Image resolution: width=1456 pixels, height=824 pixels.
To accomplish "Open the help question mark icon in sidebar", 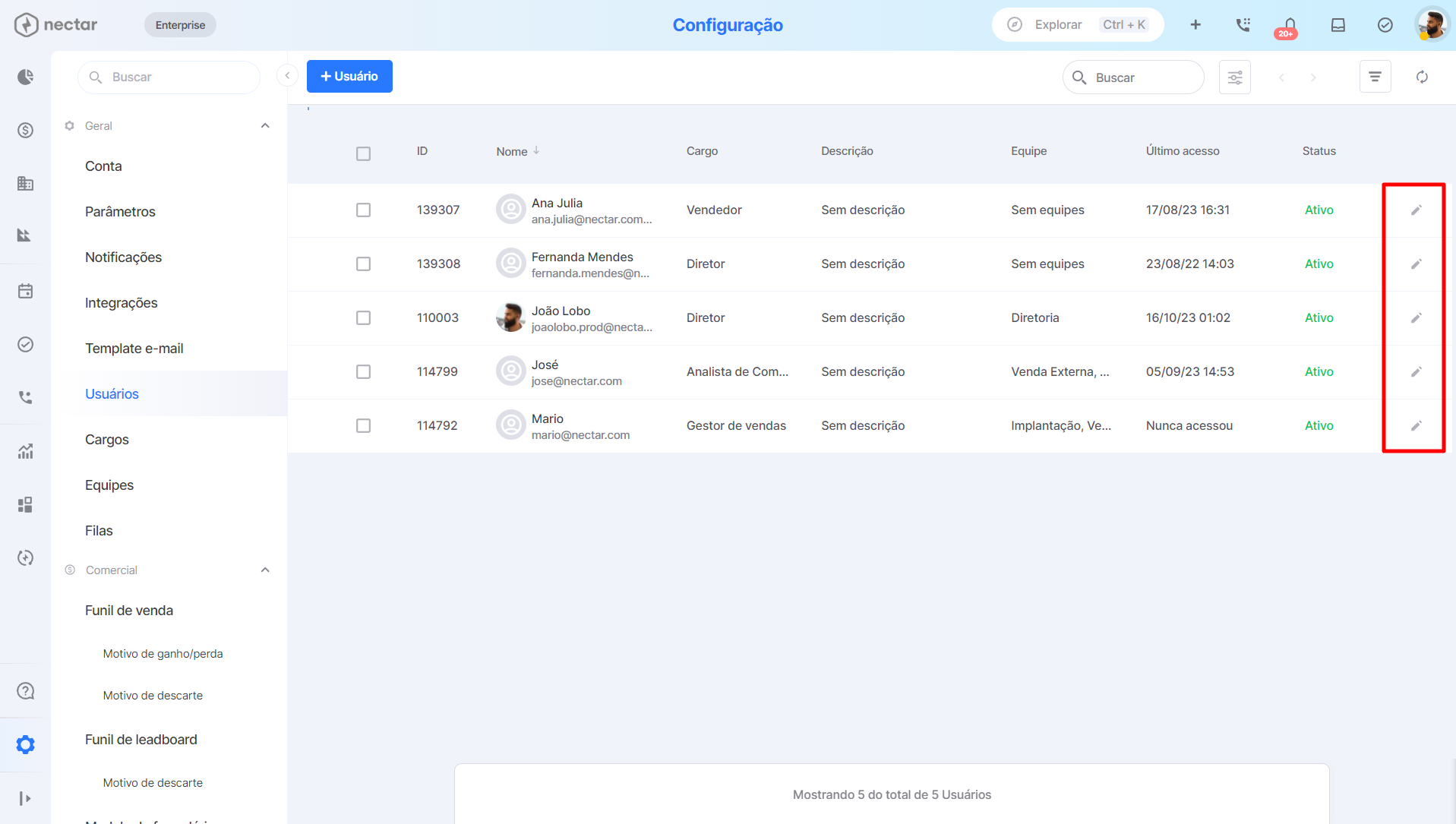I will (25, 691).
